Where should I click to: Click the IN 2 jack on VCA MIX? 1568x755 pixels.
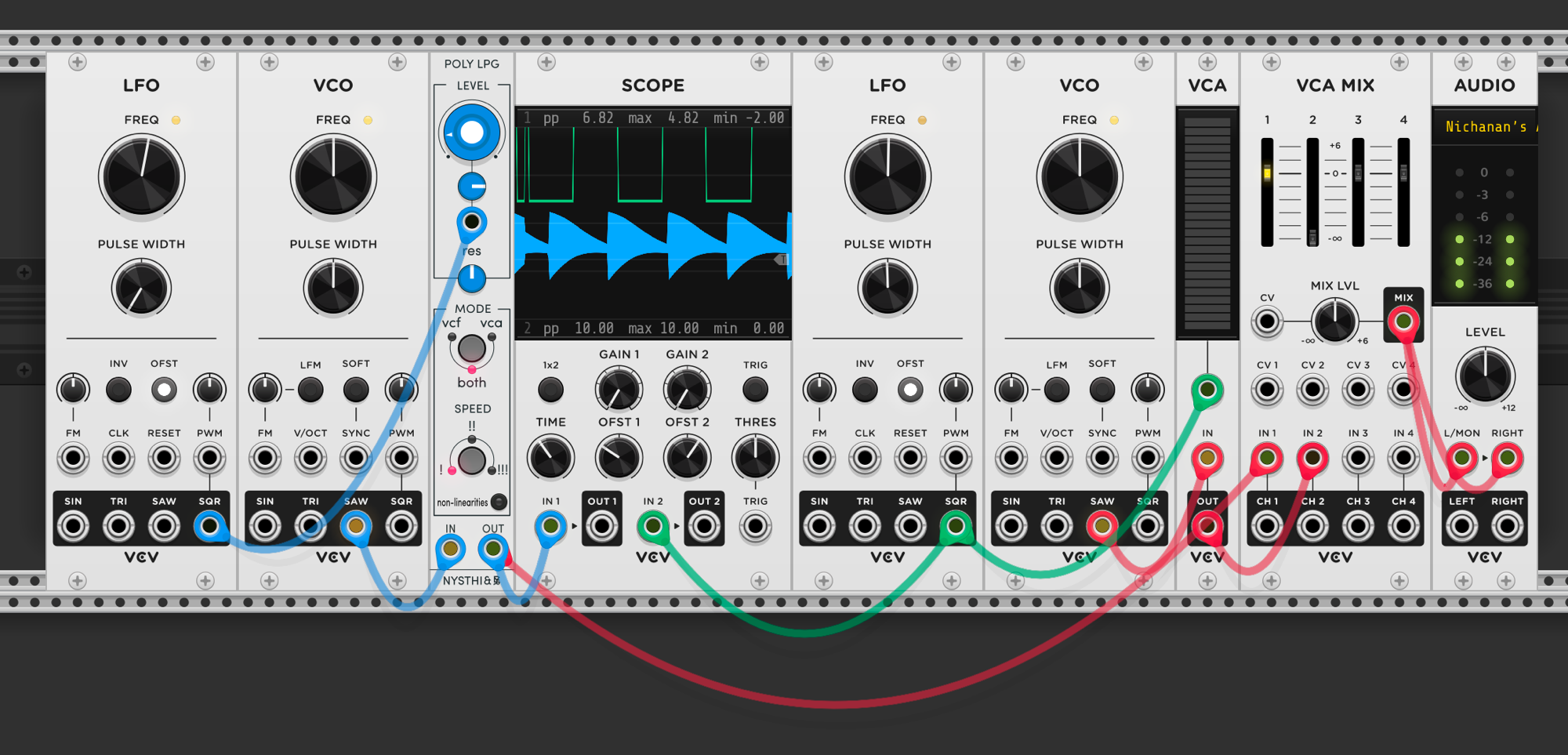click(x=1312, y=458)
